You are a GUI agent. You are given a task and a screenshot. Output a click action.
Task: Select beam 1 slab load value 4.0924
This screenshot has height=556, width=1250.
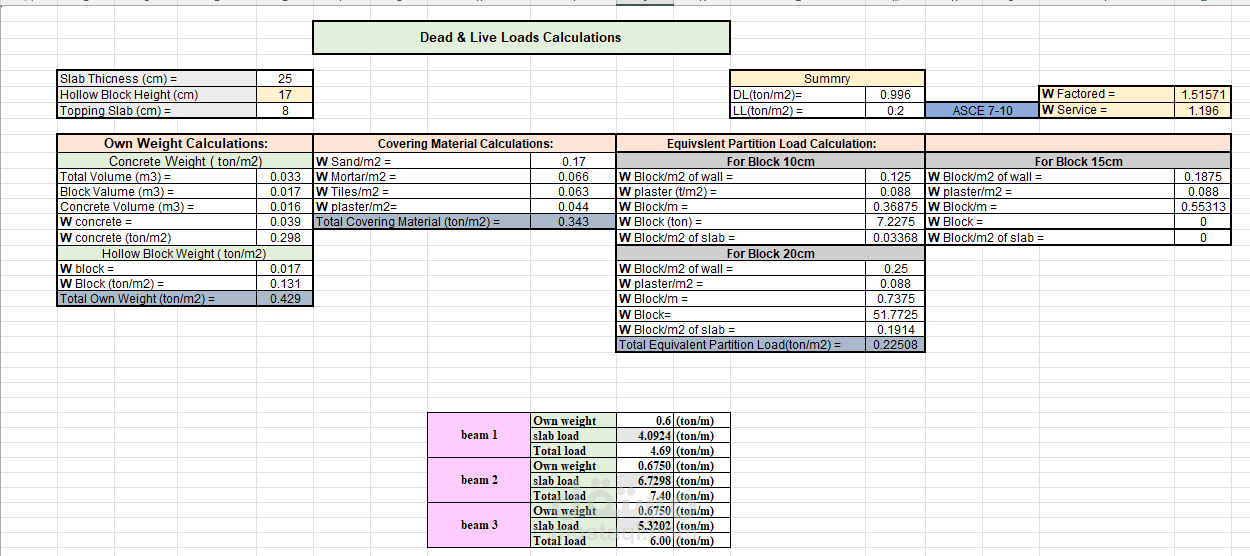pyautogui.click(x=645, y=436)
